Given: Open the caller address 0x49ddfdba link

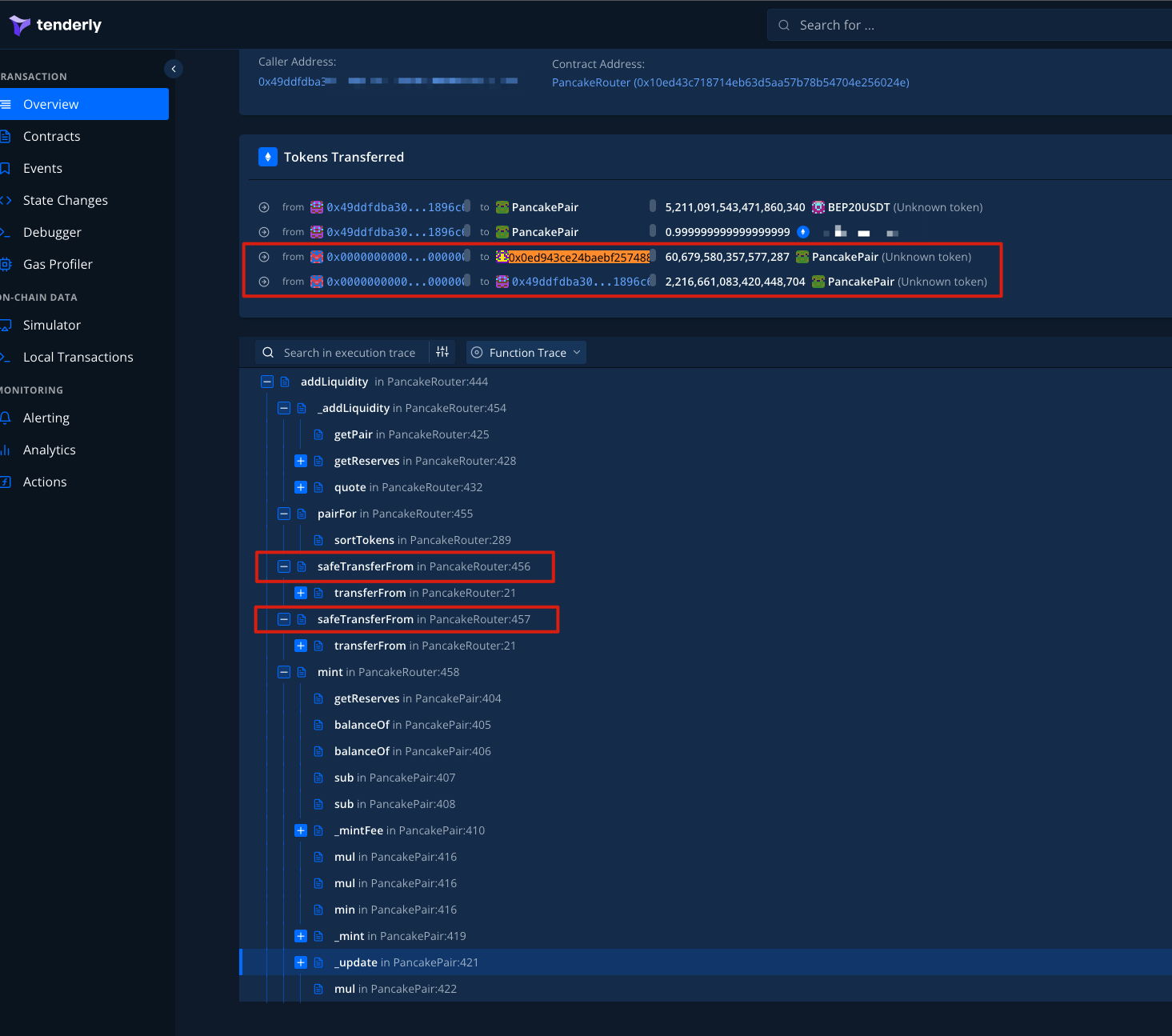Looking at the screenshot, I should click(x=388, y=82).
